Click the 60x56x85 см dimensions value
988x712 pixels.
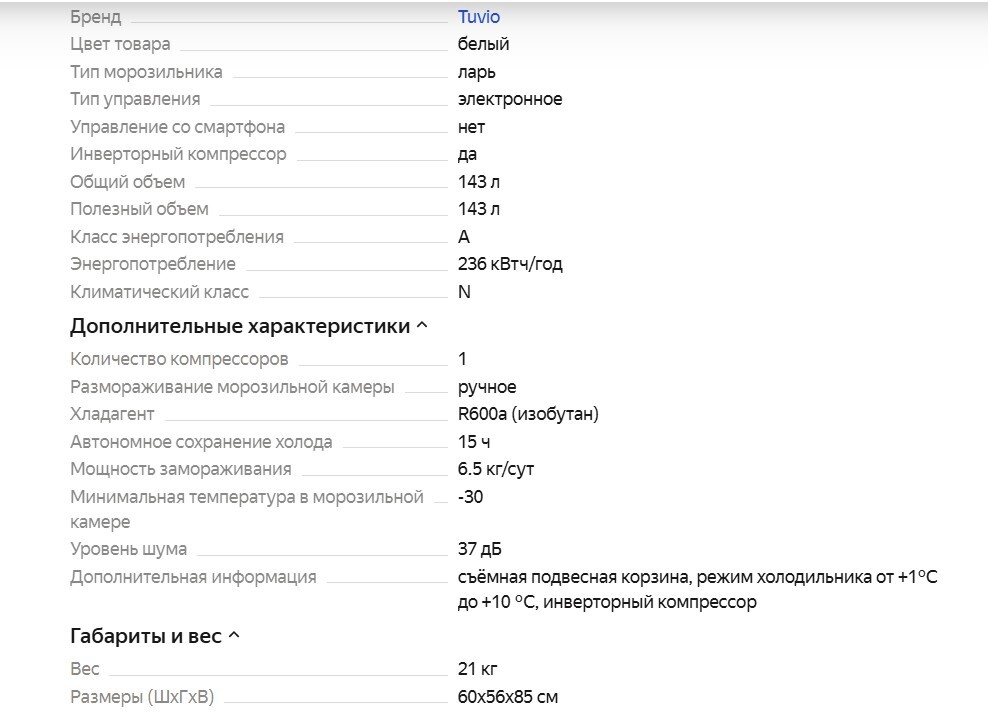pyautogui.click(x=507, y=697)
